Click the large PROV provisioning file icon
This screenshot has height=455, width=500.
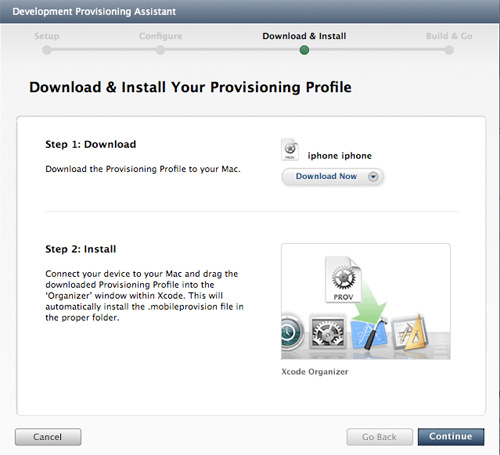[x=343, y=279]
